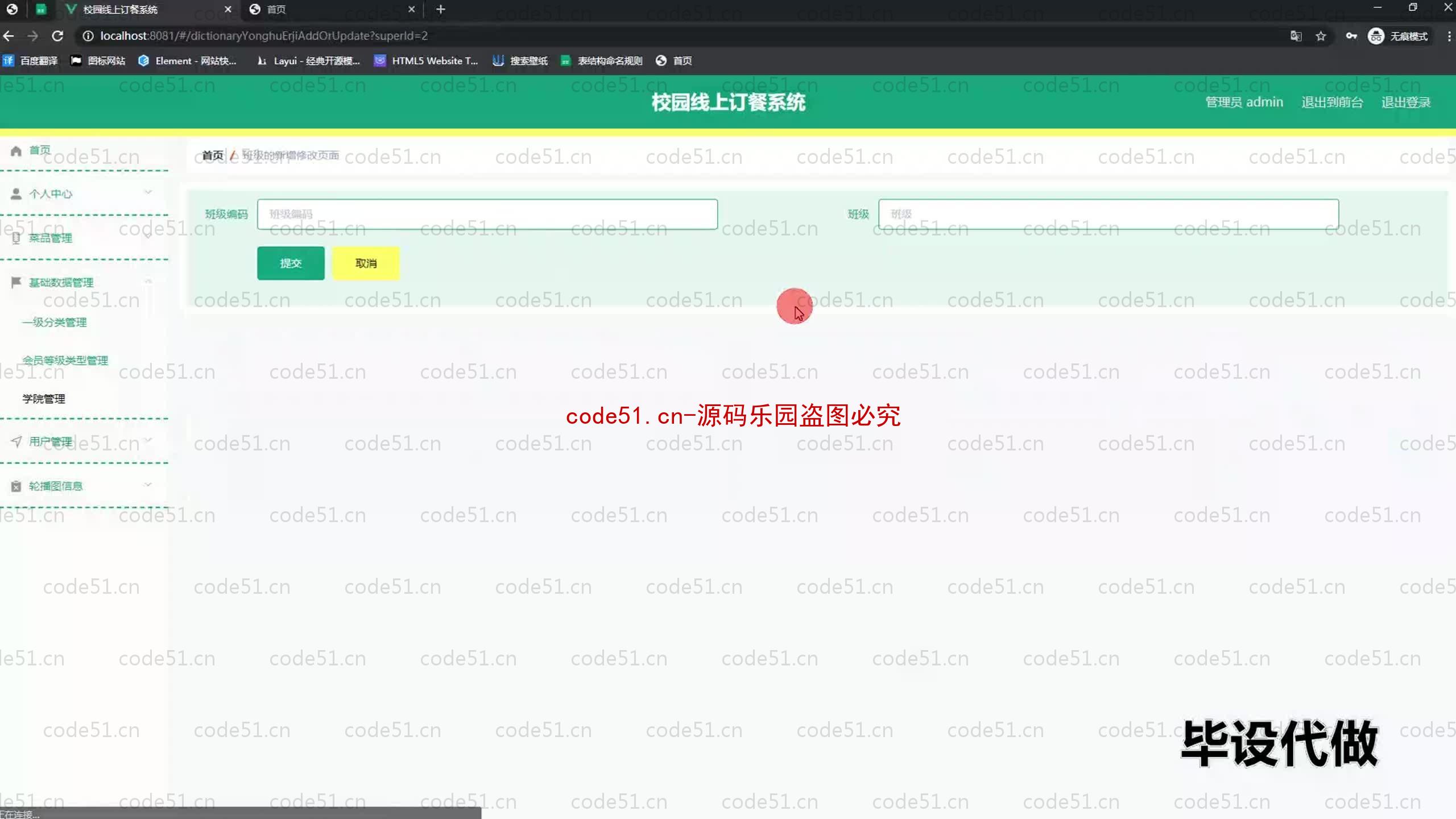Click the person icon beside 个人中心
This screenshot has height=819, width=1456.
coord(16,194)
